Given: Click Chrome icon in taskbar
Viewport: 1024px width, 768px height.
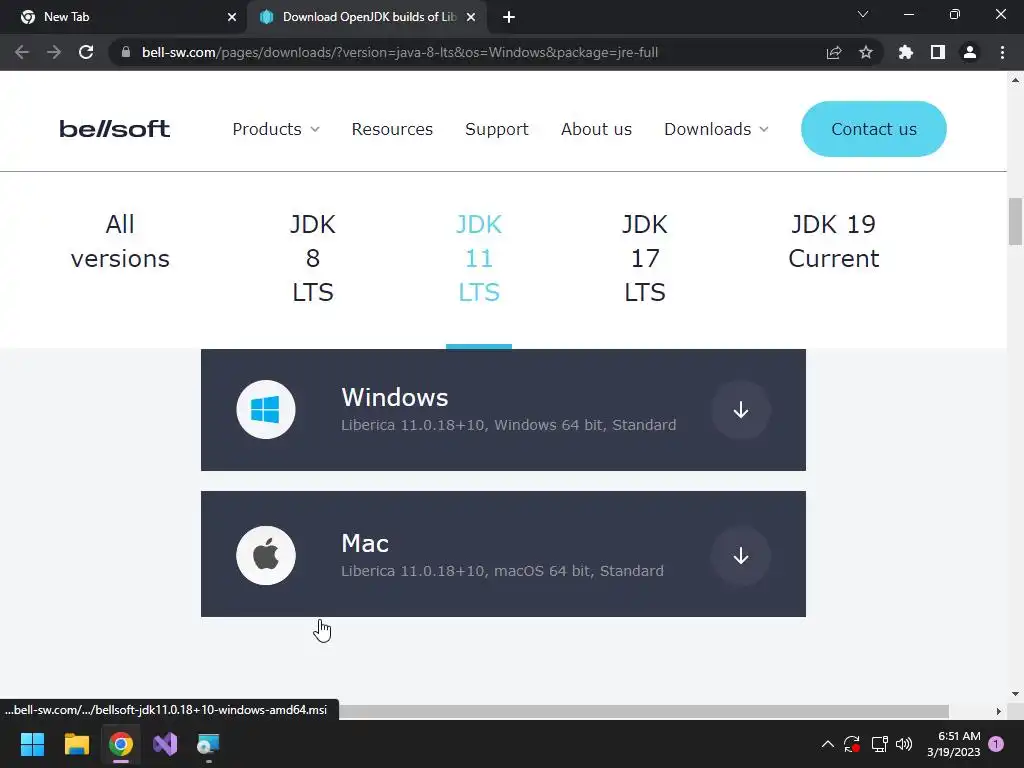Looking at the screenshot, I should point(121,744).
